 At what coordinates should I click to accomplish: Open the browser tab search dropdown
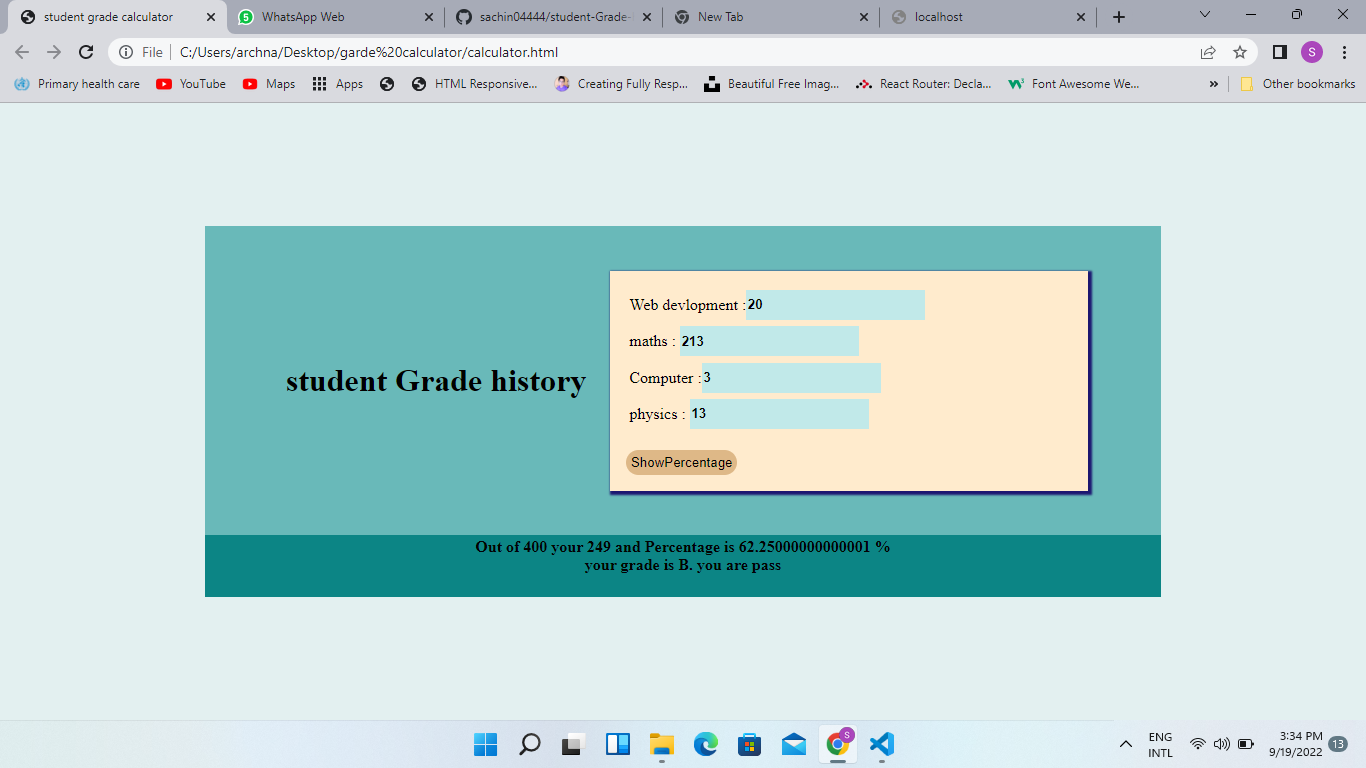1203,15
